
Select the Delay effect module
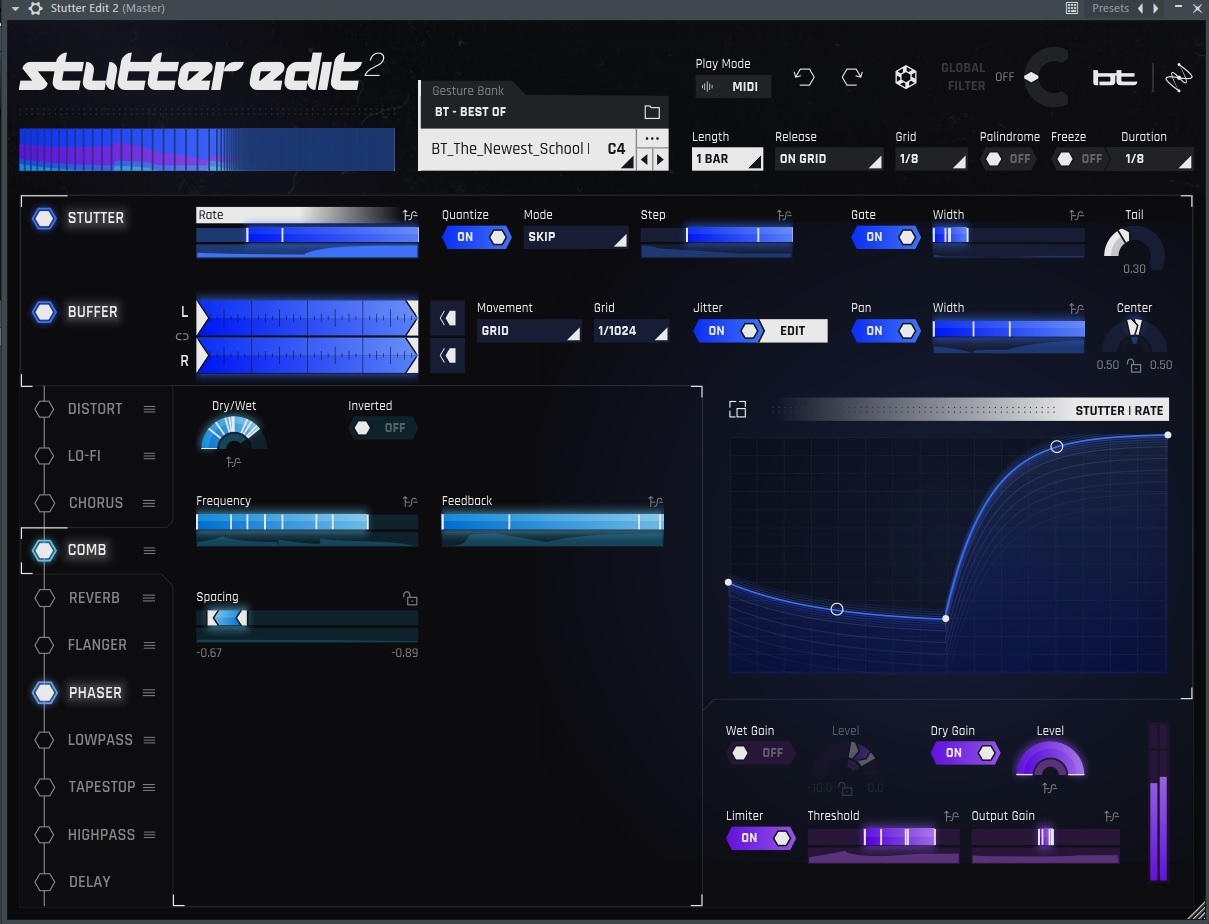click(89, 882)
